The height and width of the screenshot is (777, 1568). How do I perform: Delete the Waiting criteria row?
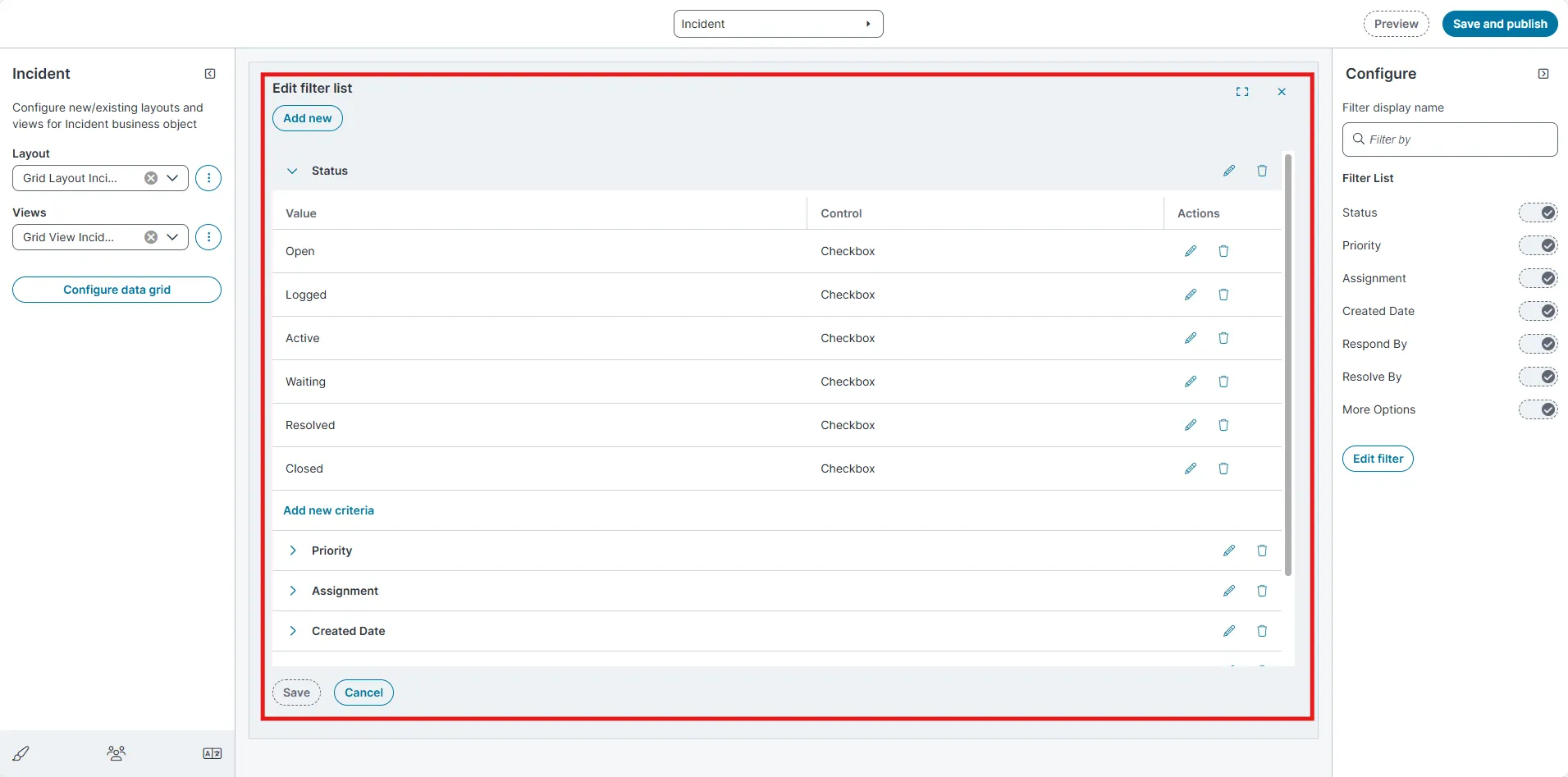1223,382
